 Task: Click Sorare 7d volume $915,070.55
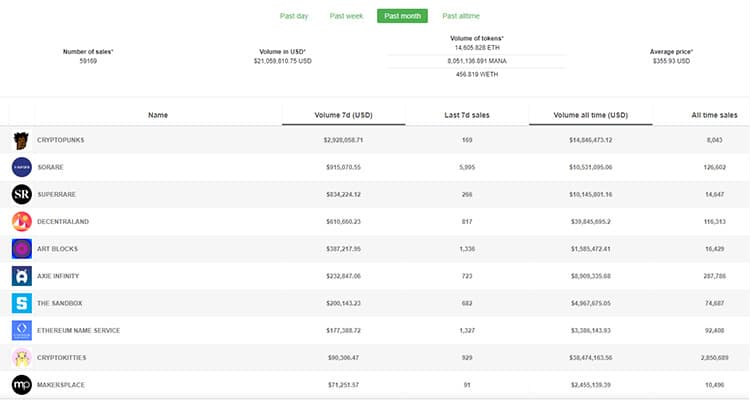(343, 167)
